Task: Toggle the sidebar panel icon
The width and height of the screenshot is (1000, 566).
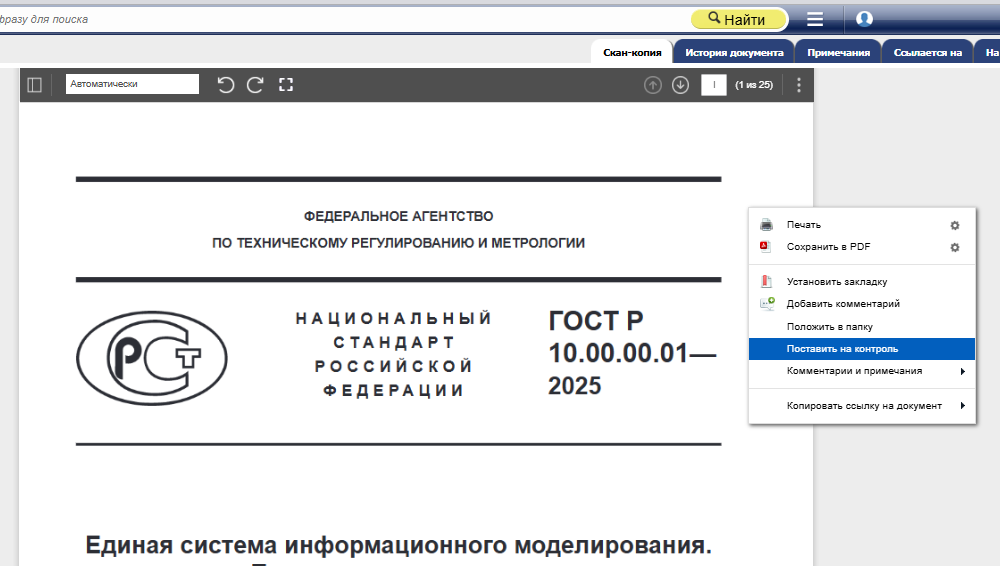Action: click(x=34, y=85)
